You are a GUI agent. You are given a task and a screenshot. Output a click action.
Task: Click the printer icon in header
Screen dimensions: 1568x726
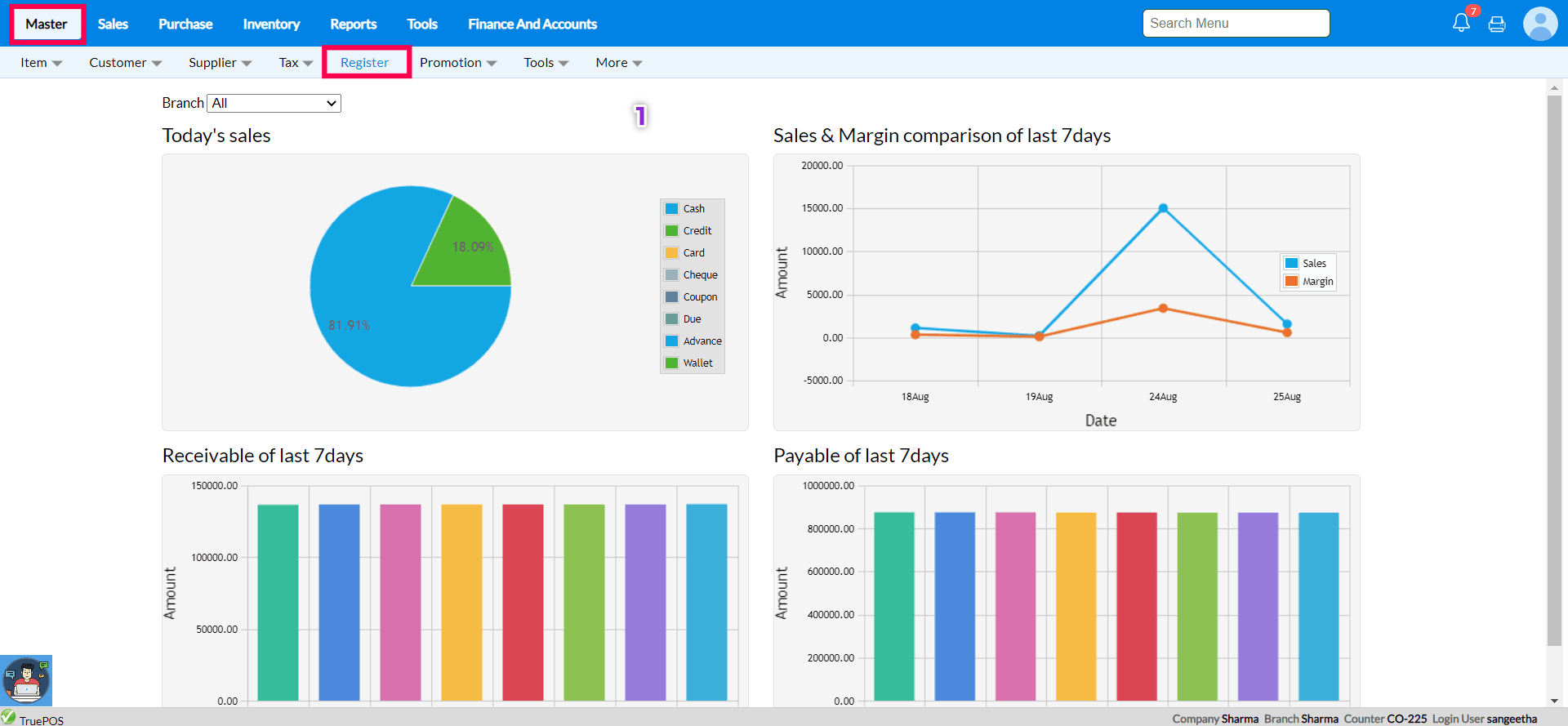(x=1497, y=24)
